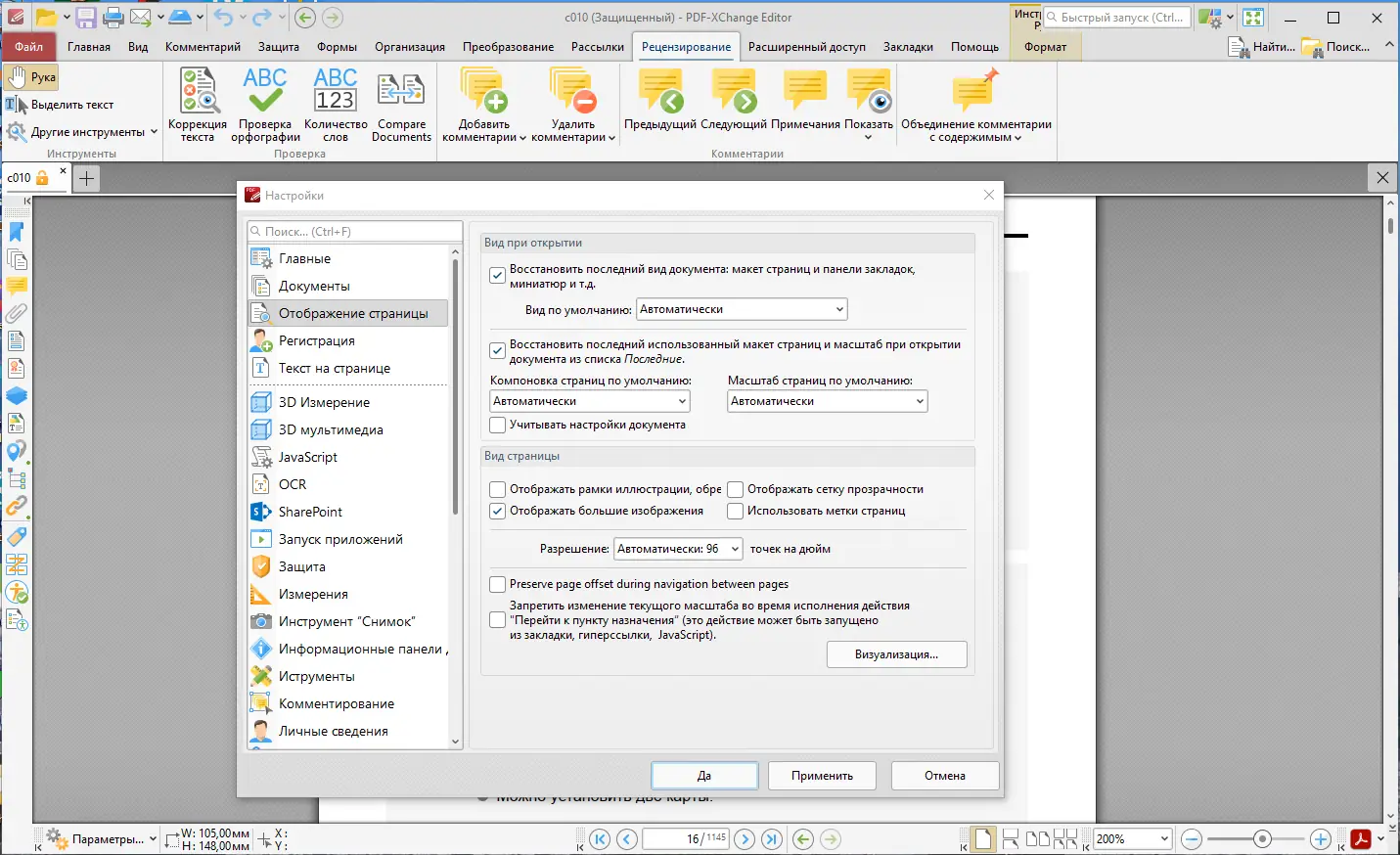The image size is (1400, 855).
Task: Run spell check via Проверка орфографии
Action: tap(264, 98)
